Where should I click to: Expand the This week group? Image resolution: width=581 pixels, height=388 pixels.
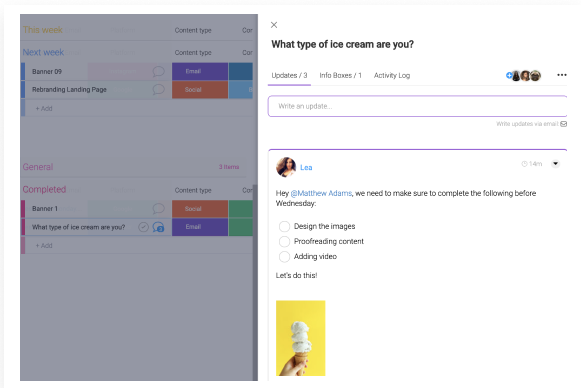[43, 30]
